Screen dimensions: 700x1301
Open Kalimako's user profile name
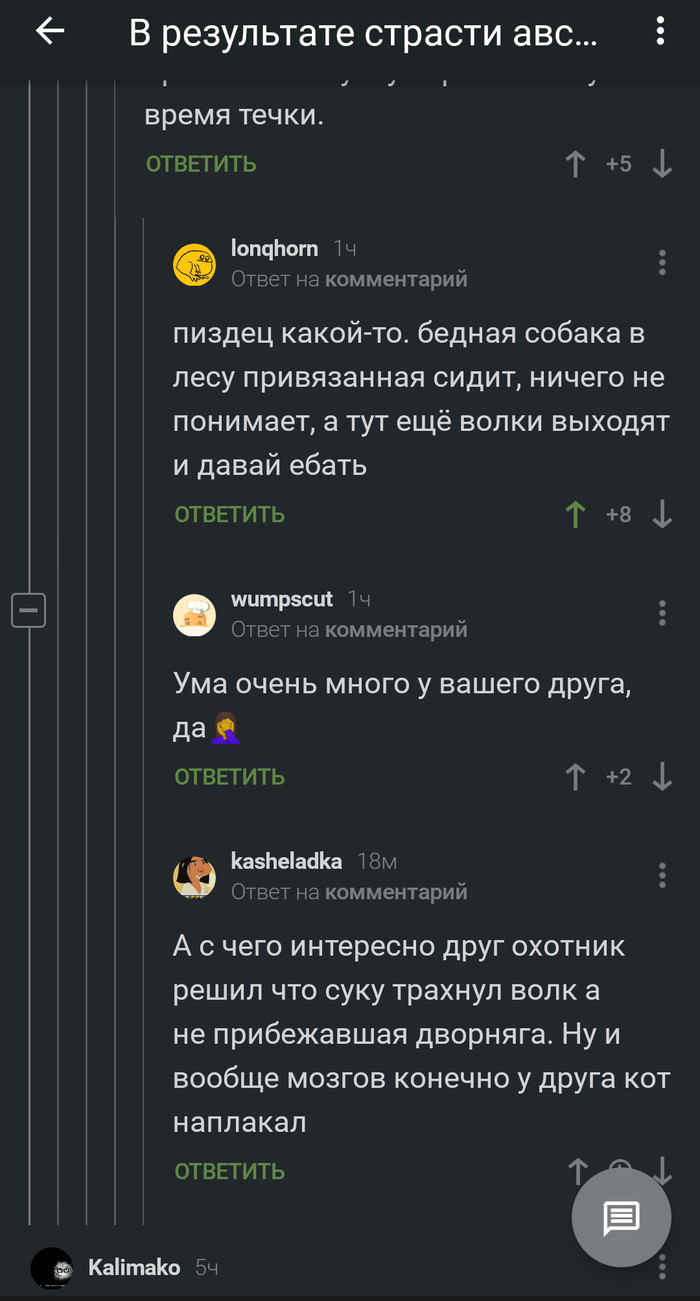(x=134, y=1267)
